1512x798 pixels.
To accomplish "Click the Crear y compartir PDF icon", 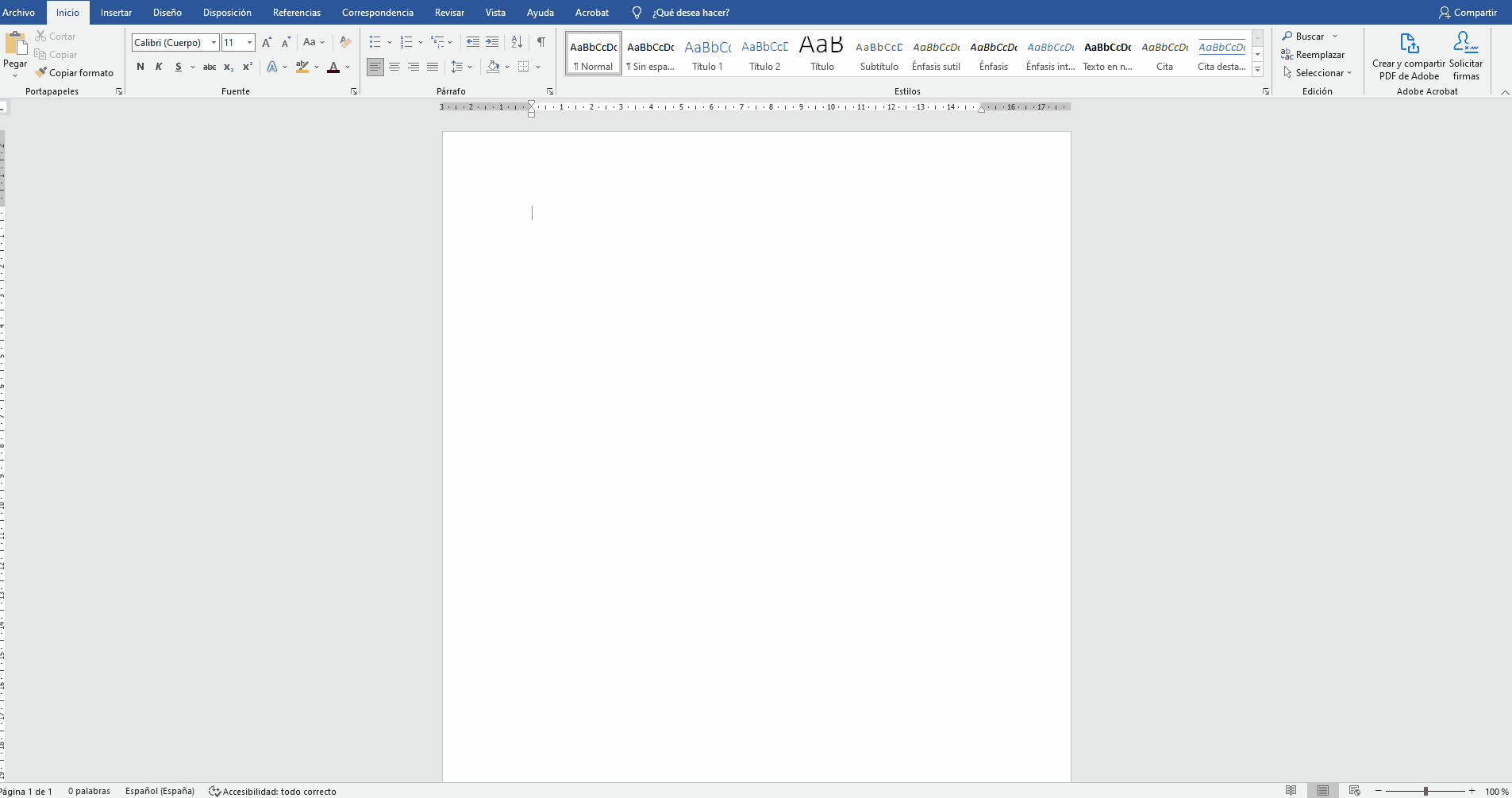I will coord(1409,43).
